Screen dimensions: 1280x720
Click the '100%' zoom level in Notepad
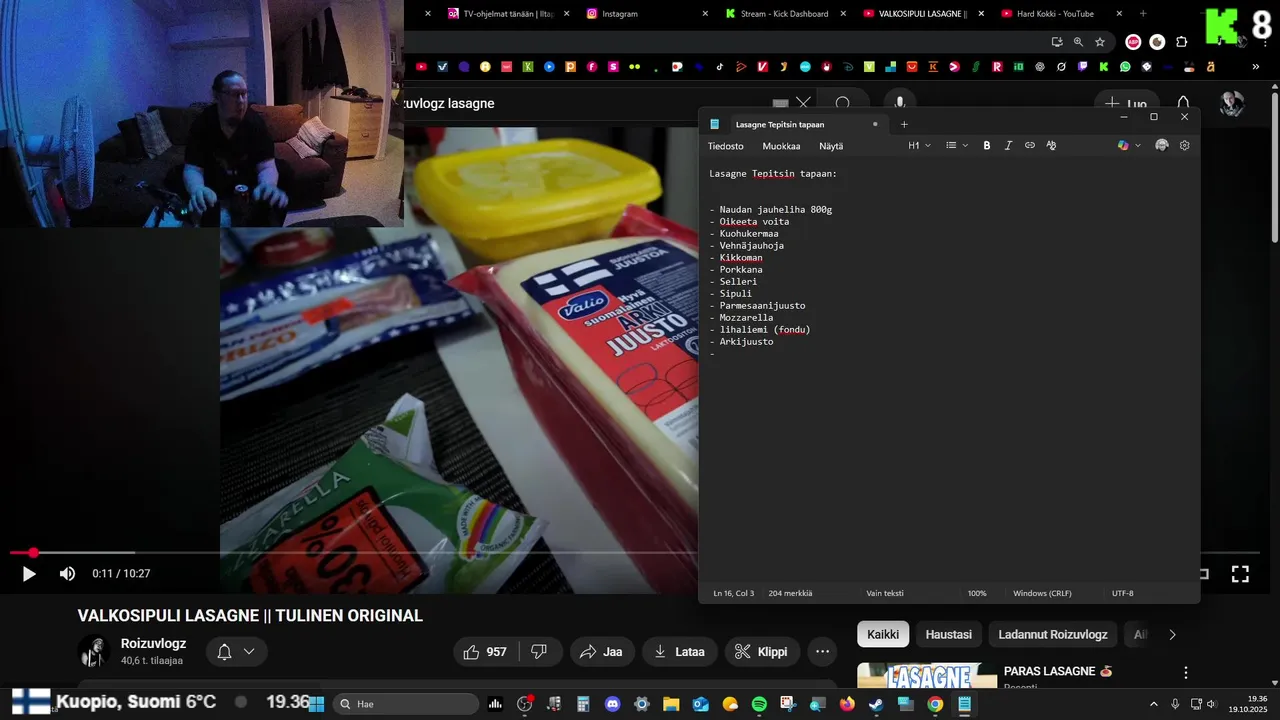[x=977, y=593]
